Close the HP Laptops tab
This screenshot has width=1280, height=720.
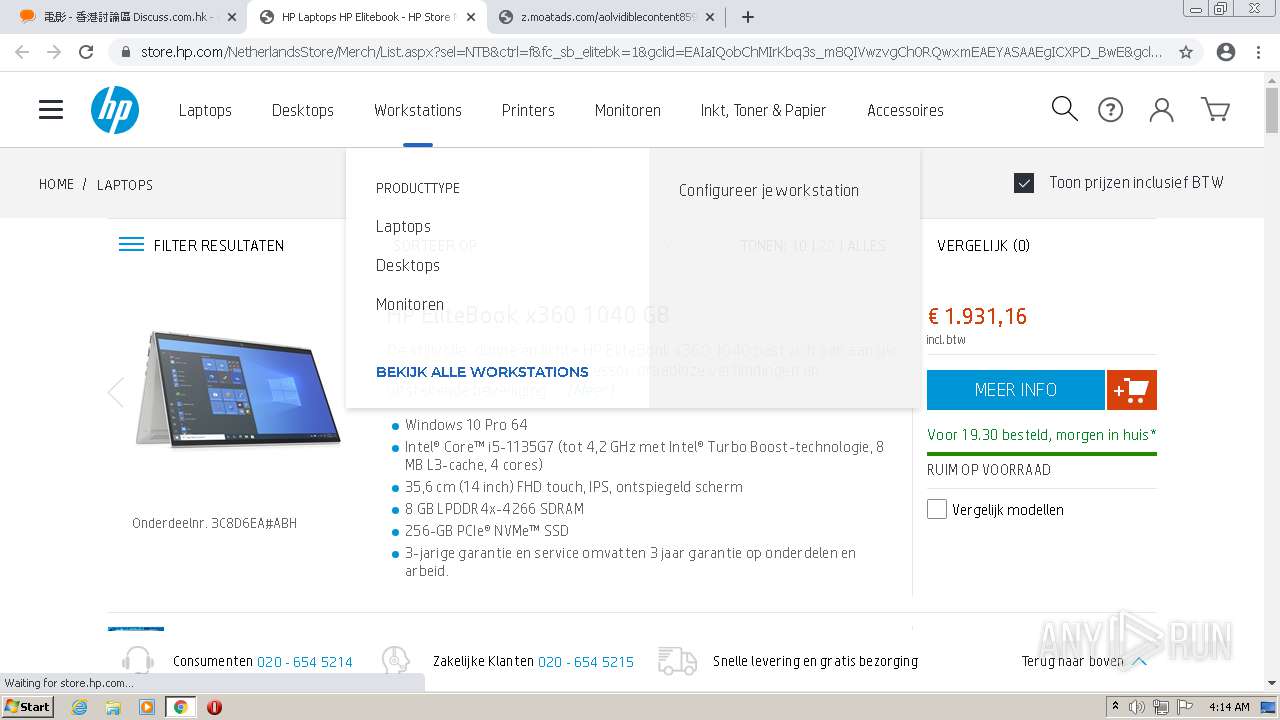point(471,17)
